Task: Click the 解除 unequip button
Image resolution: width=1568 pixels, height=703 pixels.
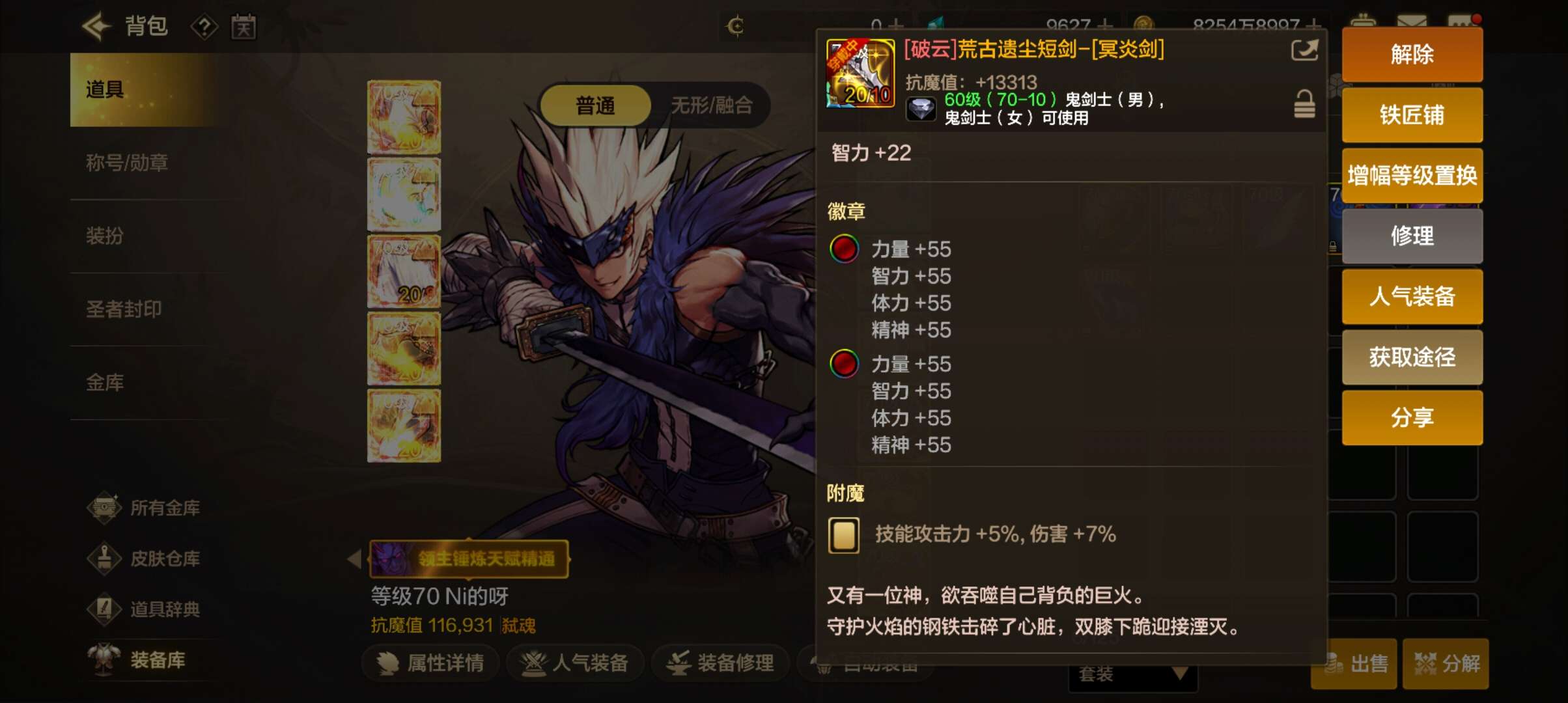Action: click(1412, 55)
